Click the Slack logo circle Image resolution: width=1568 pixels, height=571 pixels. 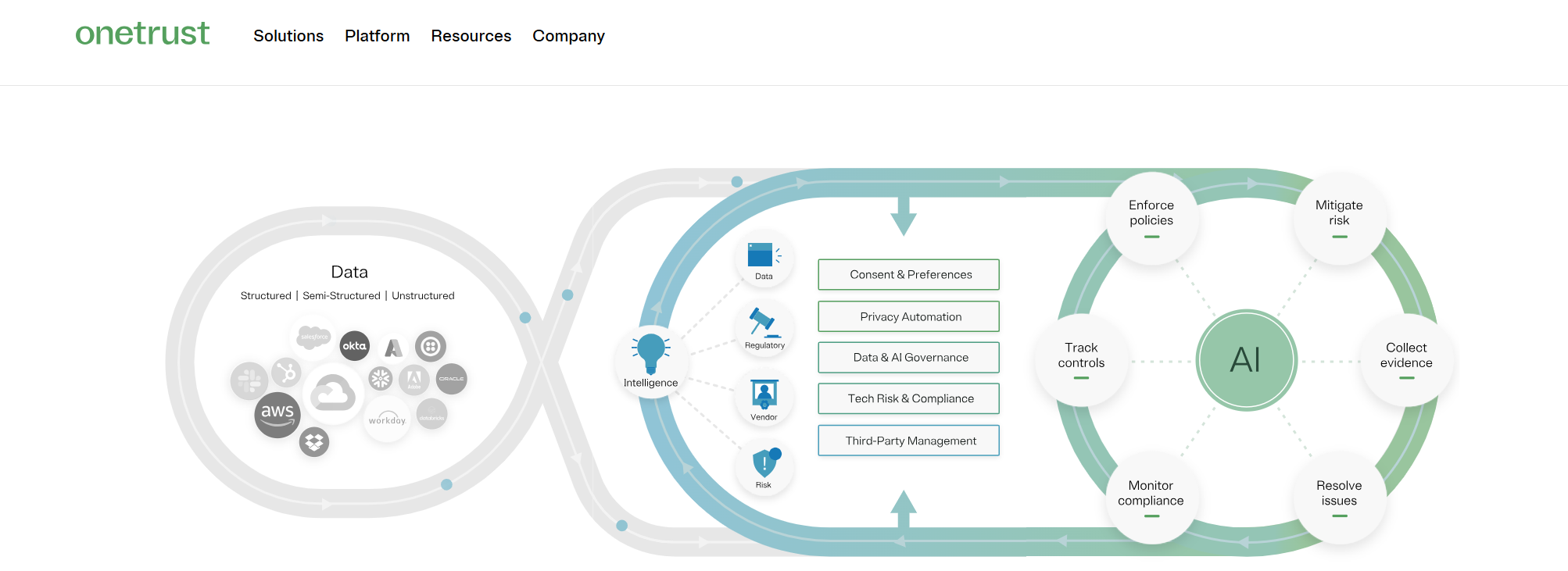249,381
